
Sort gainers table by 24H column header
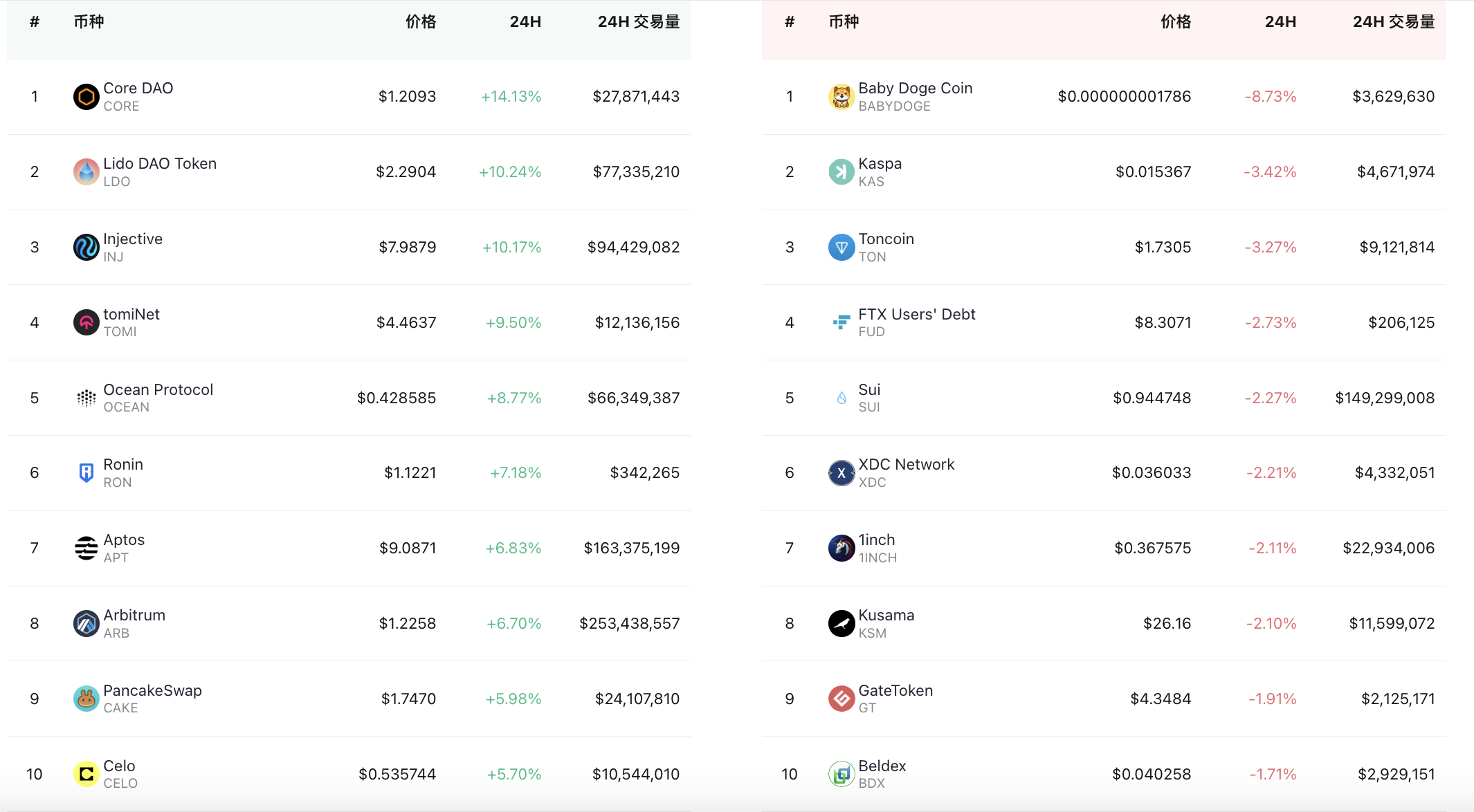point(525,22)
